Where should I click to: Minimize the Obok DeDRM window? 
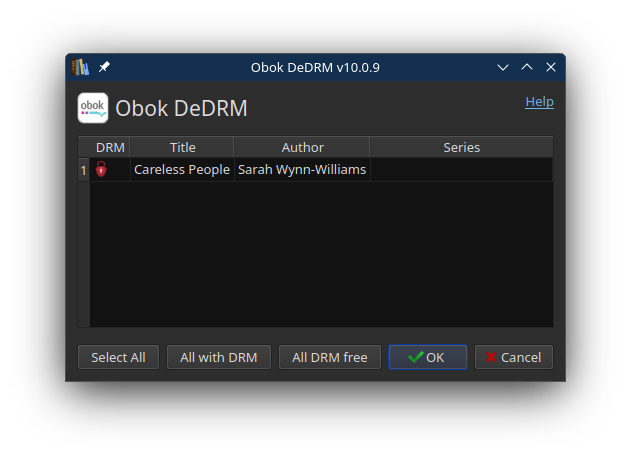pyautogui.click(x=503, y=67)
